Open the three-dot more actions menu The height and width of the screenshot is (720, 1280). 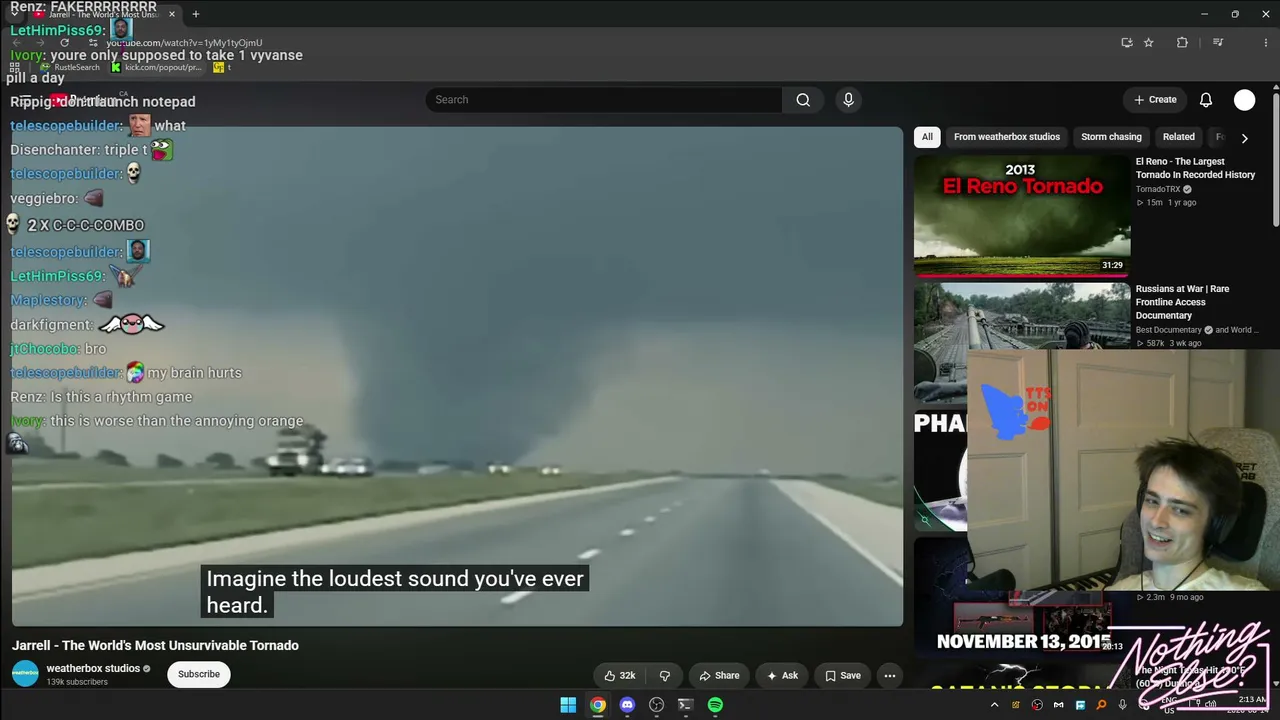tap(889, 675)
